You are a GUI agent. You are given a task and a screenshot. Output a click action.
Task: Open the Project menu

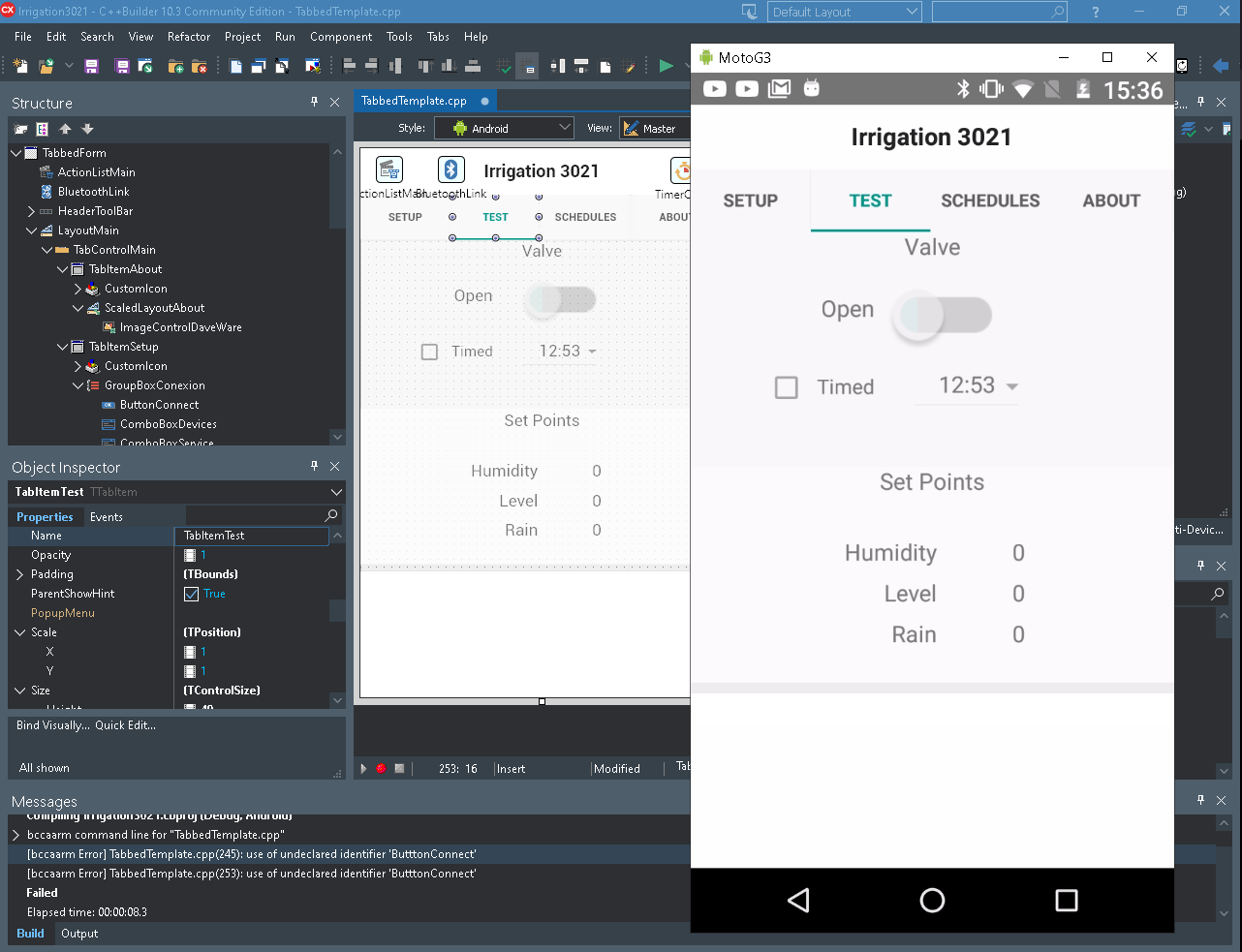(x=242, y=37)
